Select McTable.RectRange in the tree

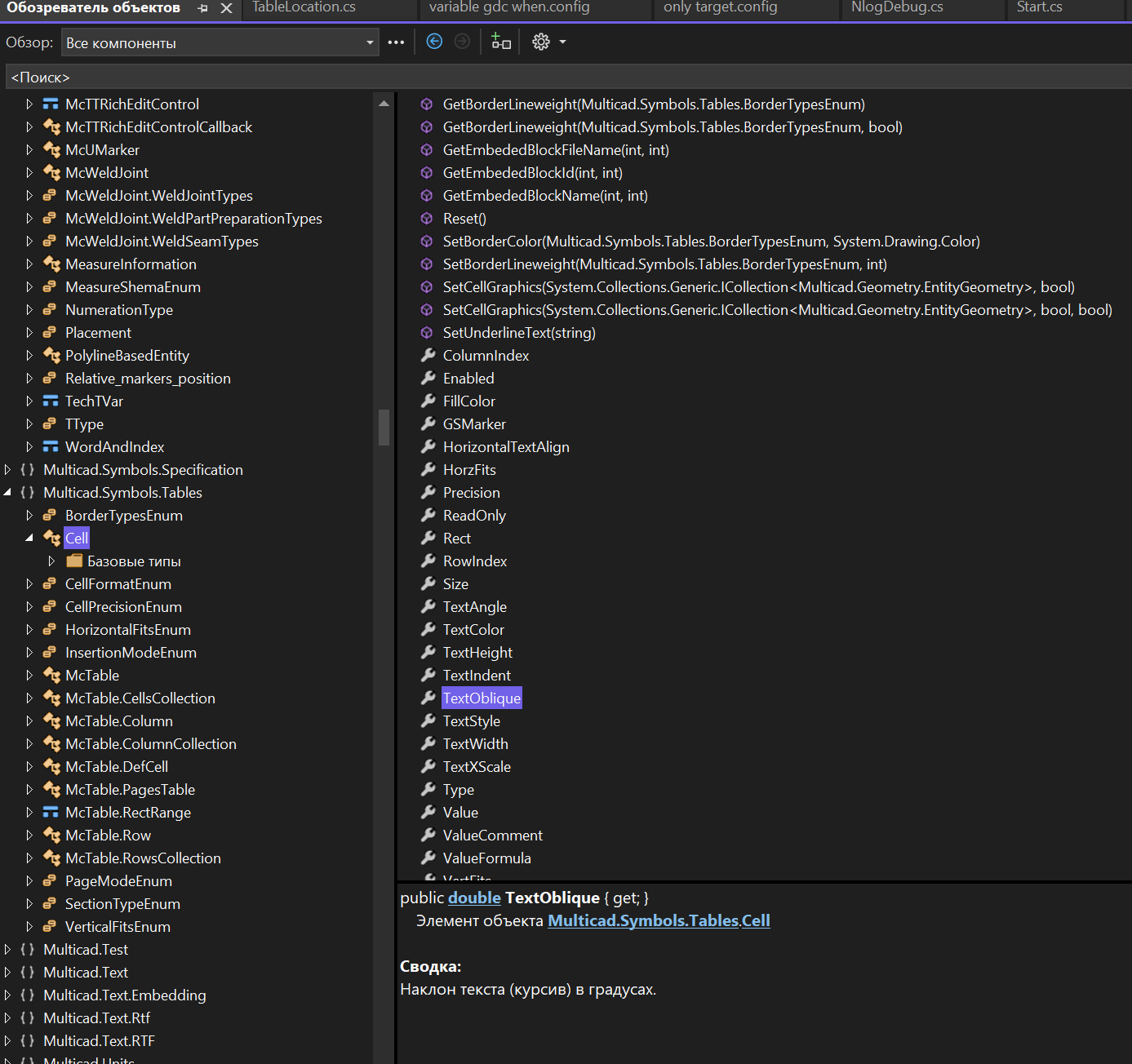tap(127, 812)
